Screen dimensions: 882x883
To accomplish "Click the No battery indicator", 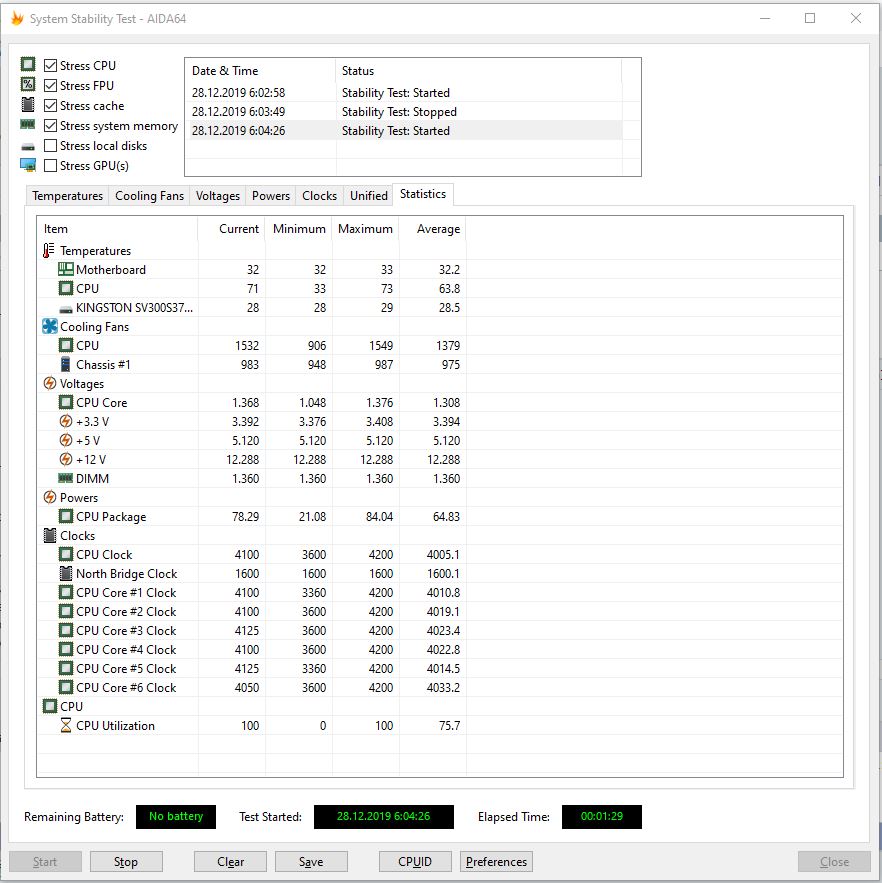I will coord(176,817).
